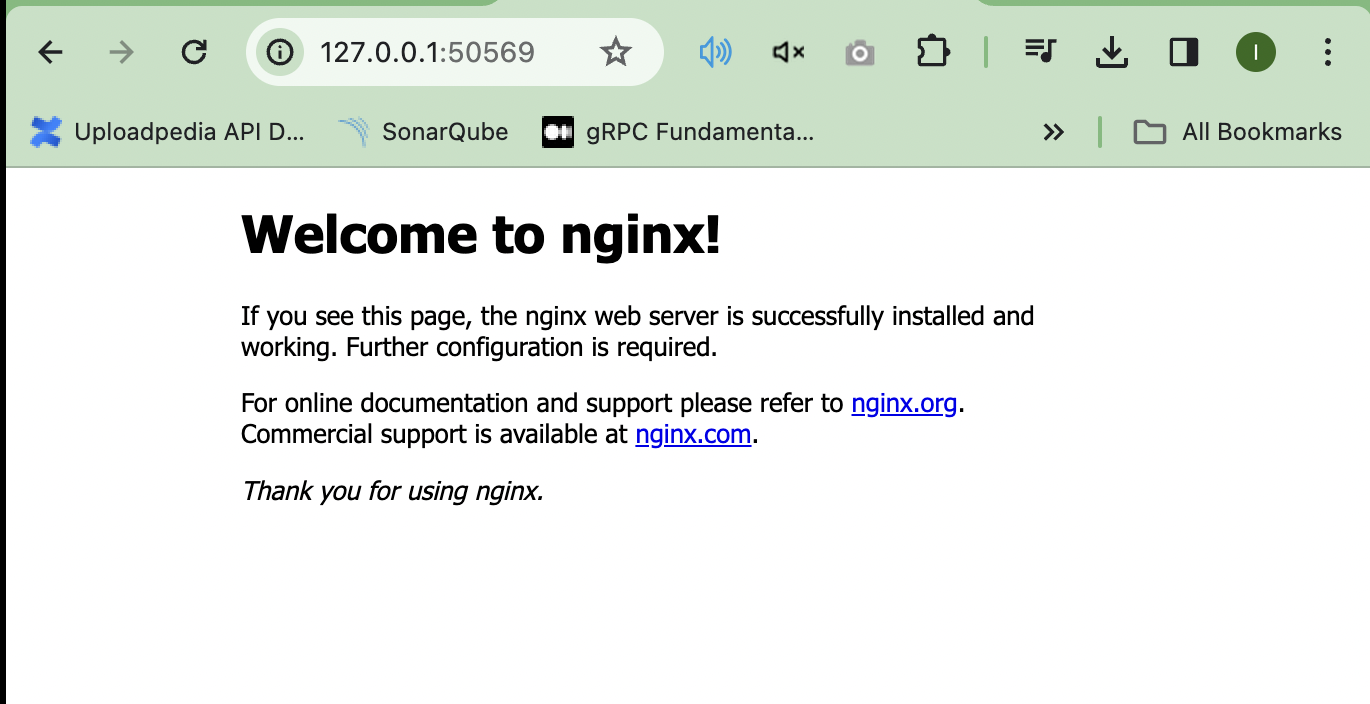Click the blue speaker volume extension
Screen dimensions: 1370x704
[715, 52]
